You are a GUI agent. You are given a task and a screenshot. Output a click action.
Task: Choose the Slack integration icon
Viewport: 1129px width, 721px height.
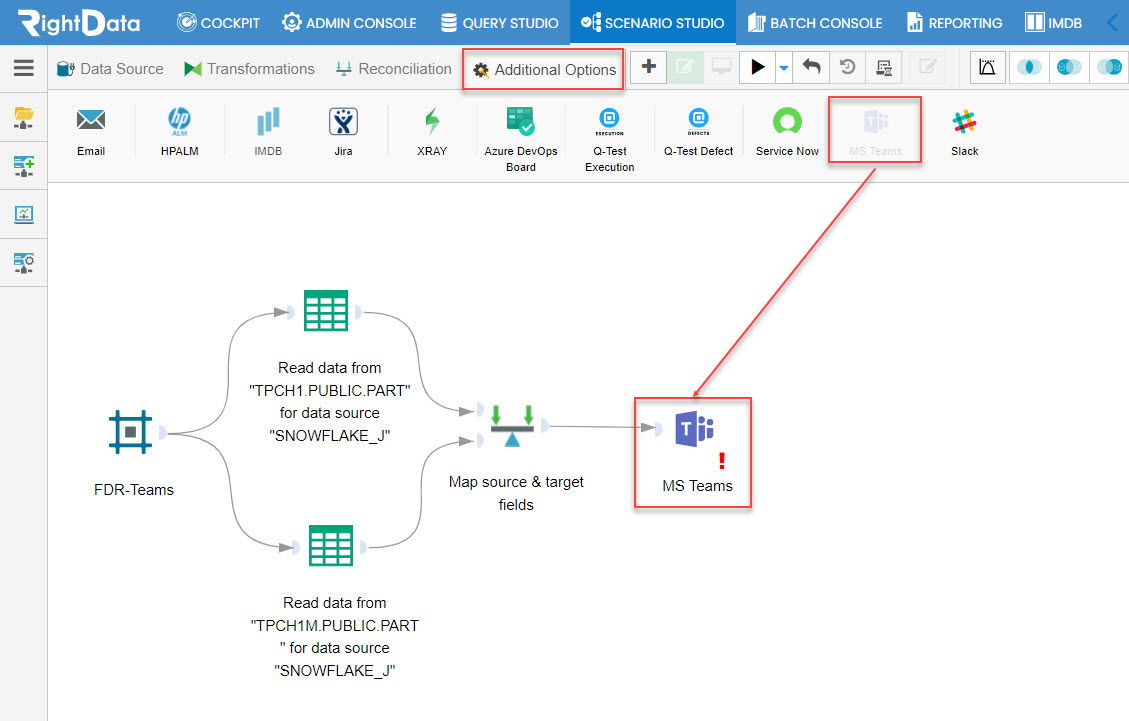pyautogui.click(x=964, y=131)
